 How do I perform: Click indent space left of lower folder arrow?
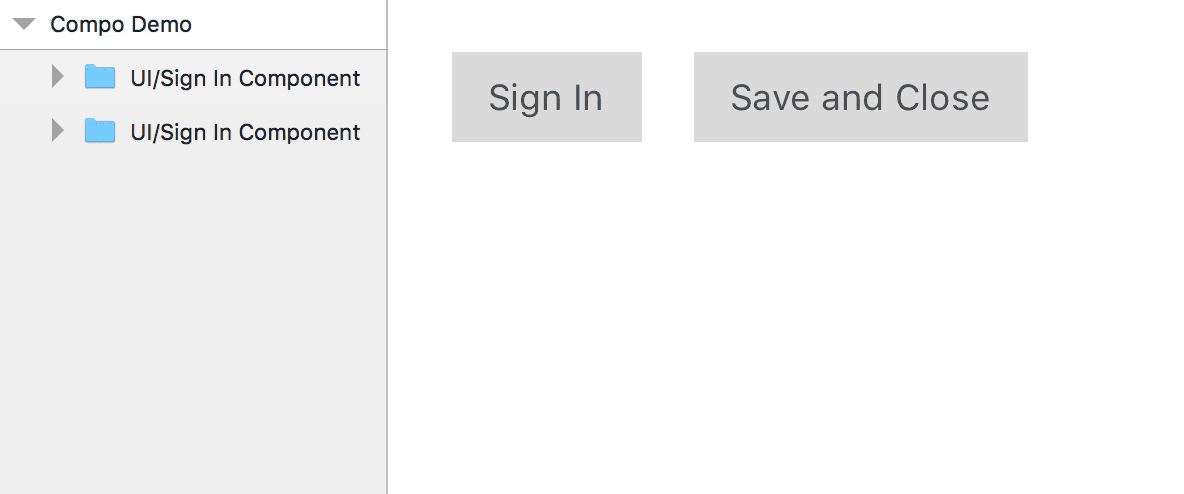click(x=24, y=131)
